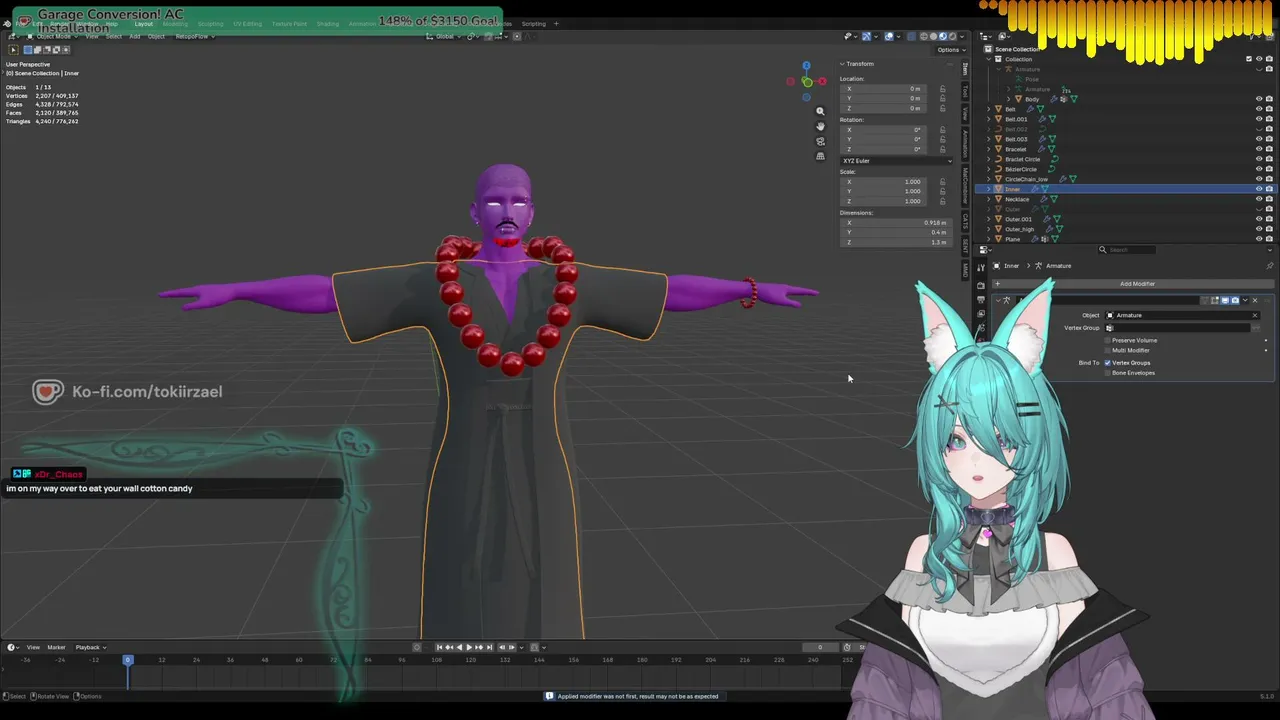Select the Necklace object in outliner
This screenshot has height=720, width=1280.
(x=1017, y=199)
